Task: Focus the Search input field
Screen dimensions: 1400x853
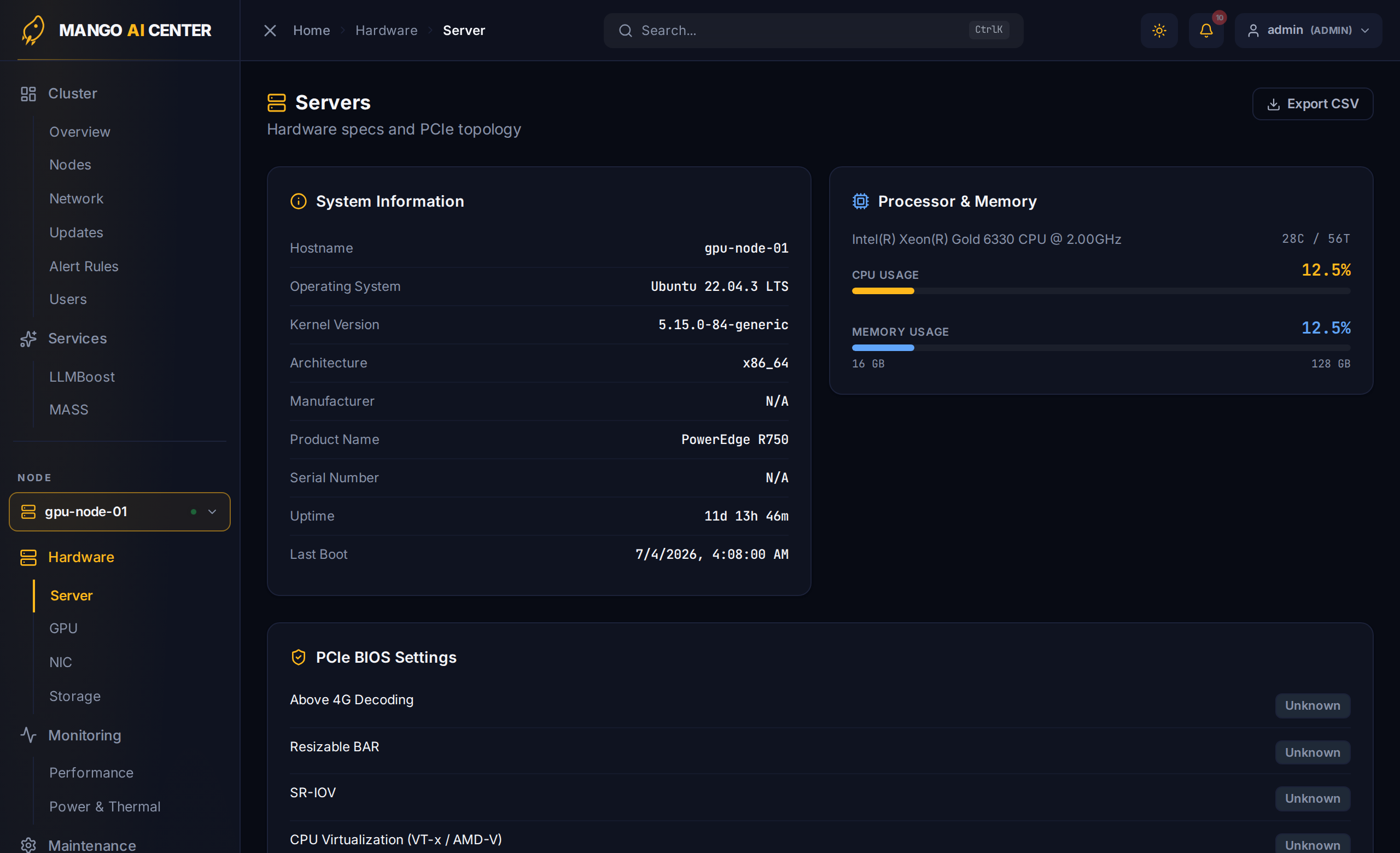Action: 813,31
